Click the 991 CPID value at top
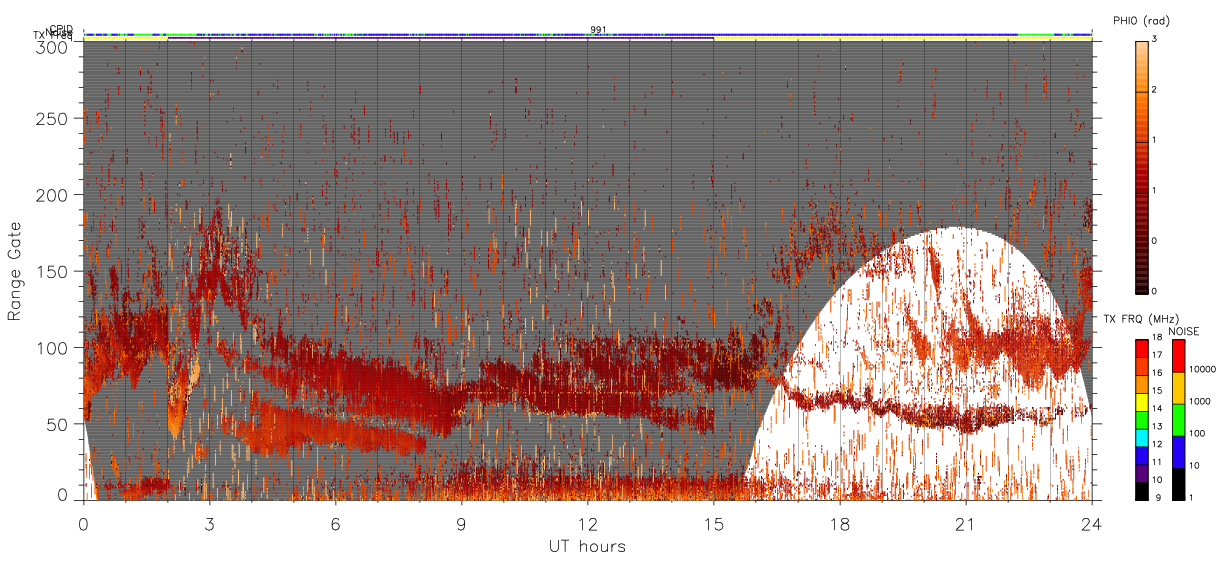Viewport: 1228px width, 567px height. (x=598, y=30)
